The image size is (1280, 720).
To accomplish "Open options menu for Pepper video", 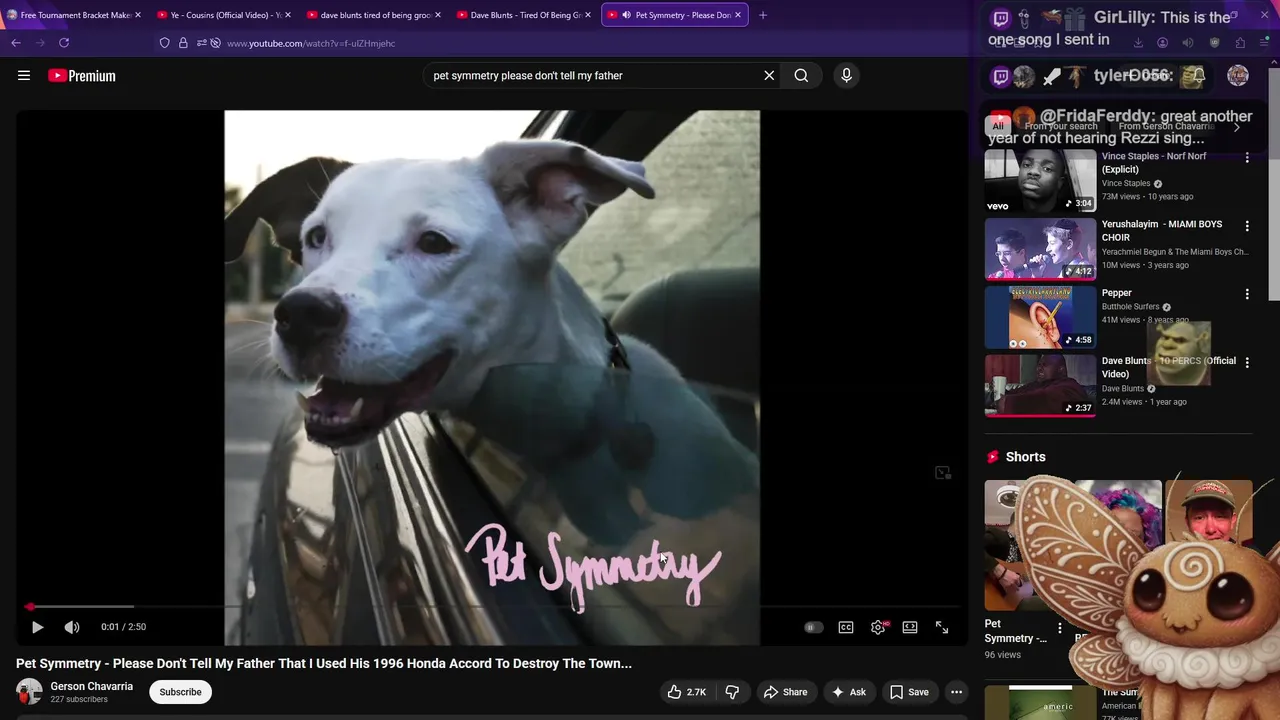I will [1247, 294].
